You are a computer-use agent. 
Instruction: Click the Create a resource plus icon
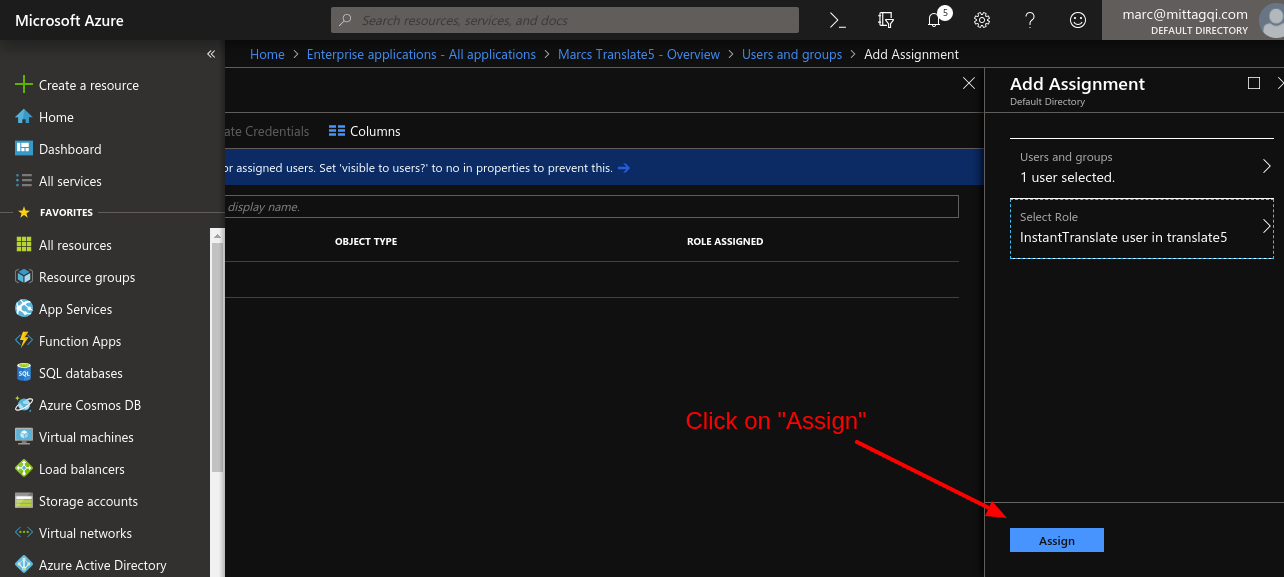point(24,85)
